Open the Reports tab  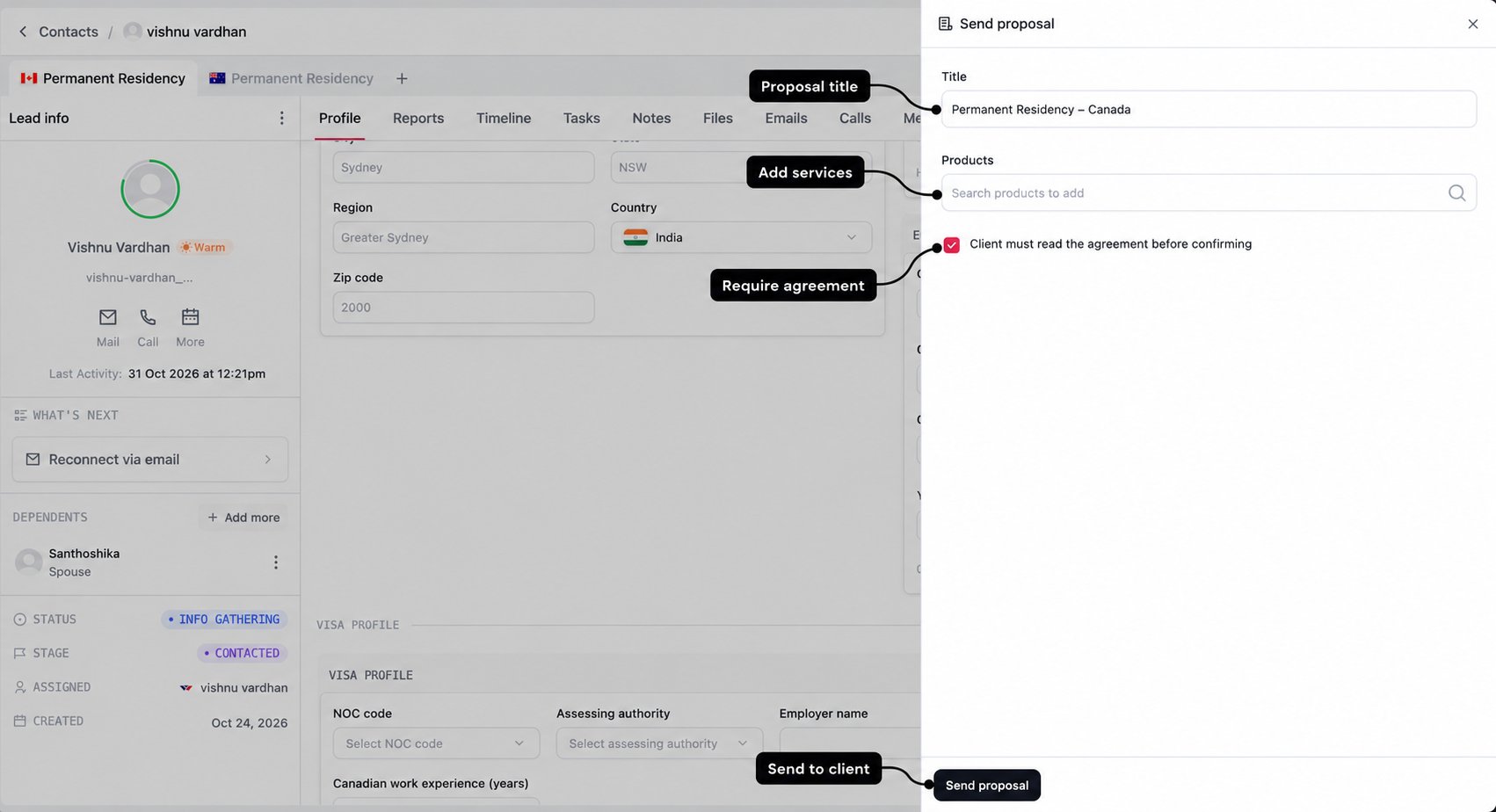coord(418,118)
